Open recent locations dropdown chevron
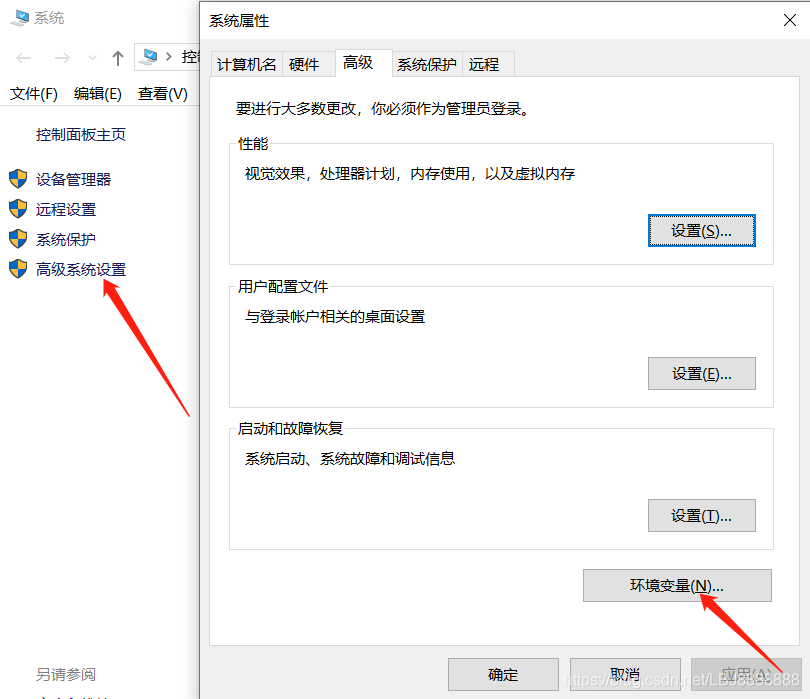Screen dimensions: 810x699 (x=92, y=58)
